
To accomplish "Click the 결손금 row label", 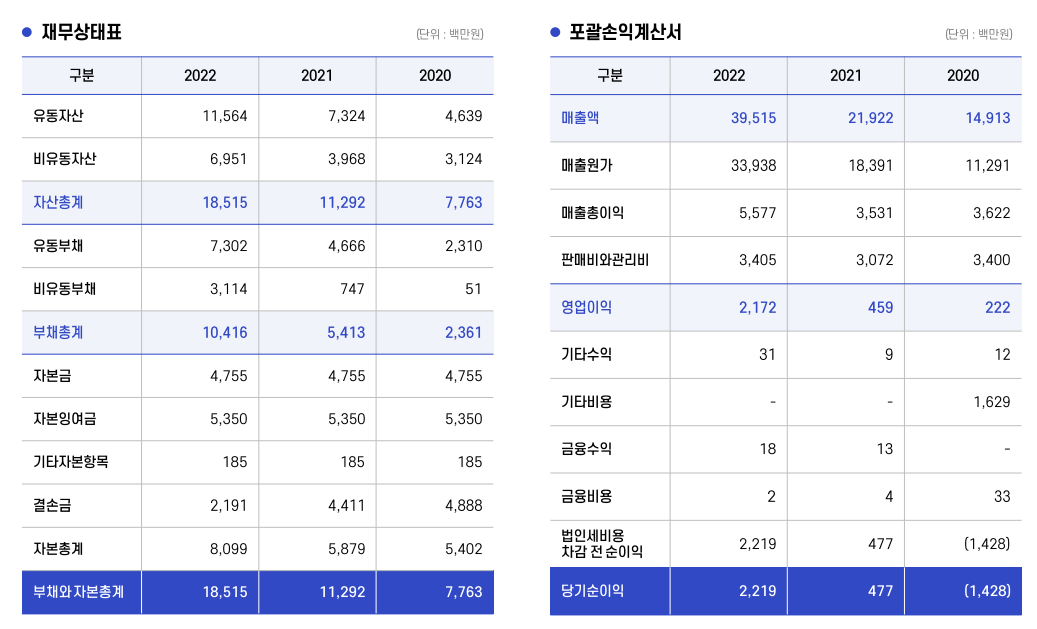I will [52, 505].
